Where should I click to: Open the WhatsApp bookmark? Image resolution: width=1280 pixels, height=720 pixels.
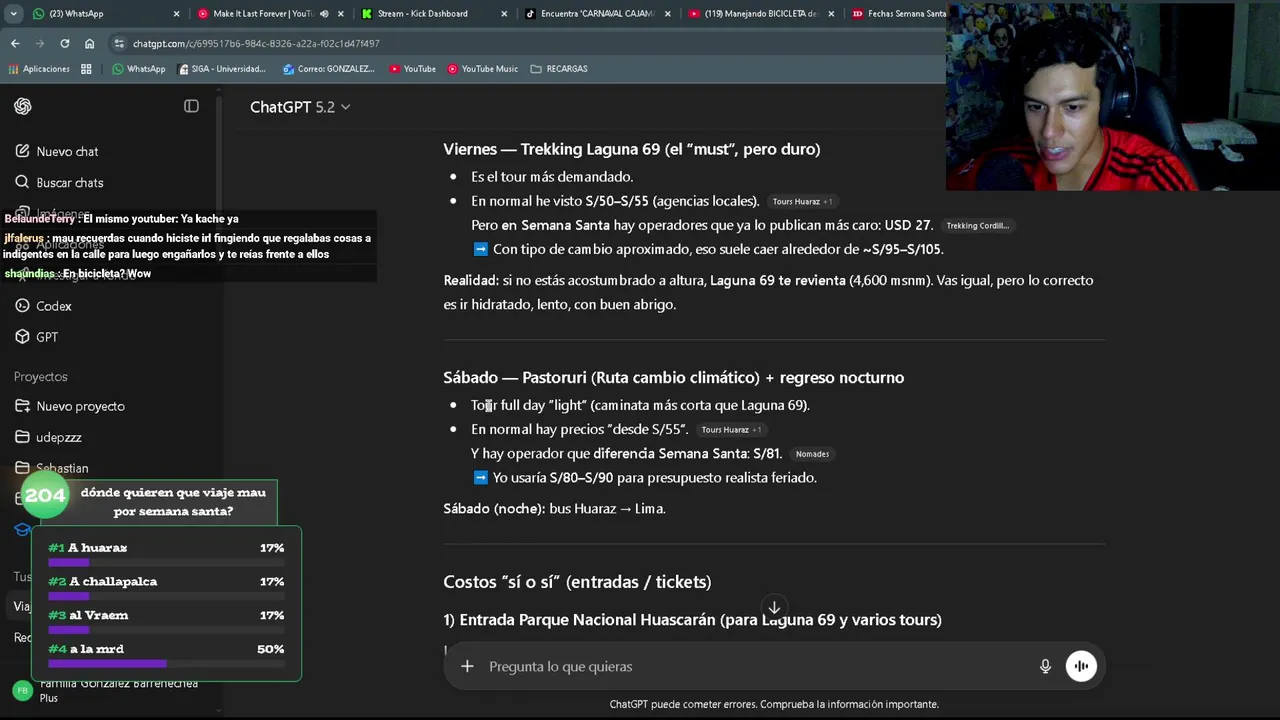pyautogui.click(x=139, y=69)
